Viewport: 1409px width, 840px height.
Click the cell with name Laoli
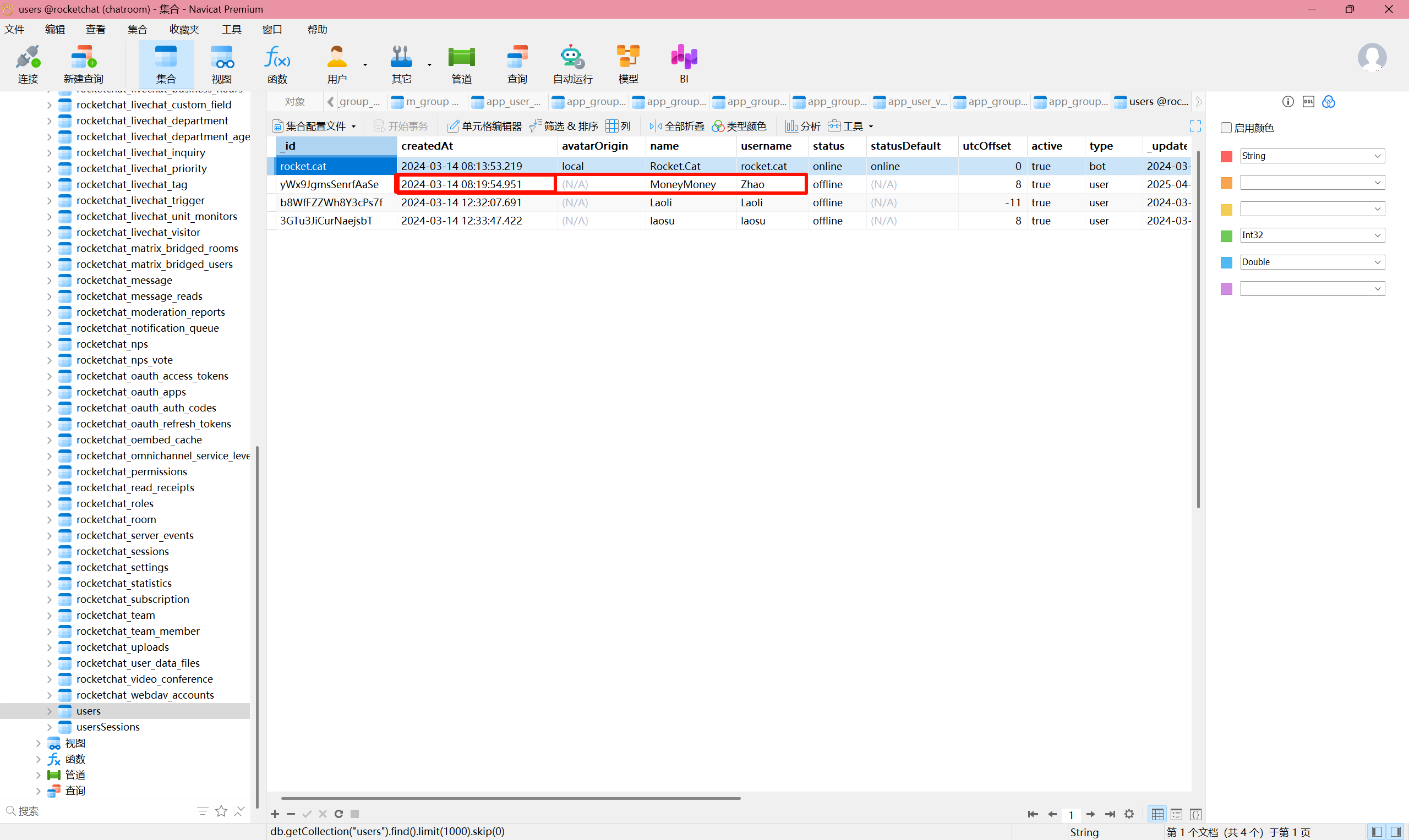(690, 202)
